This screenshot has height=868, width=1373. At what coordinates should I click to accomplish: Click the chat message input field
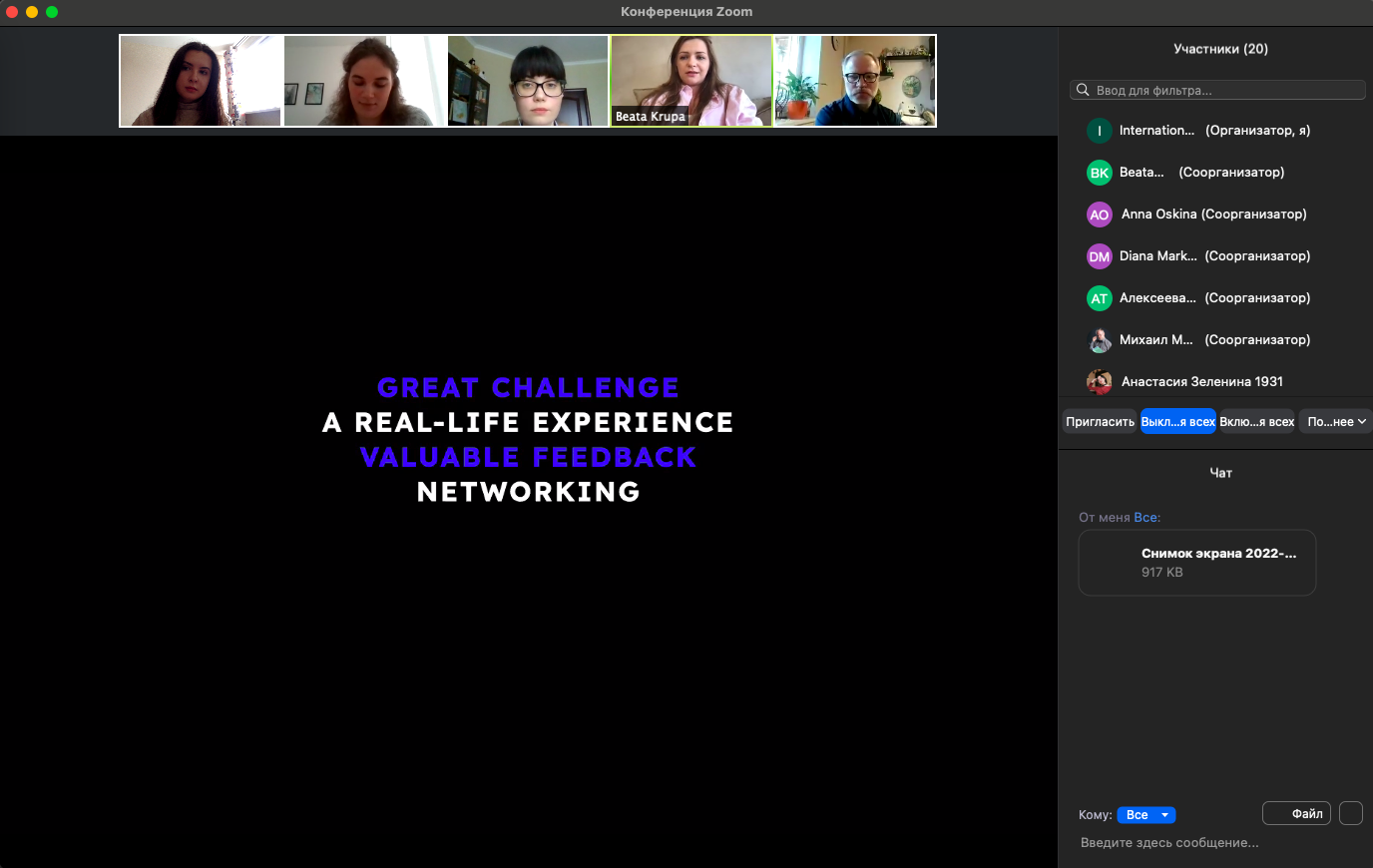[x=1217, y=843]
